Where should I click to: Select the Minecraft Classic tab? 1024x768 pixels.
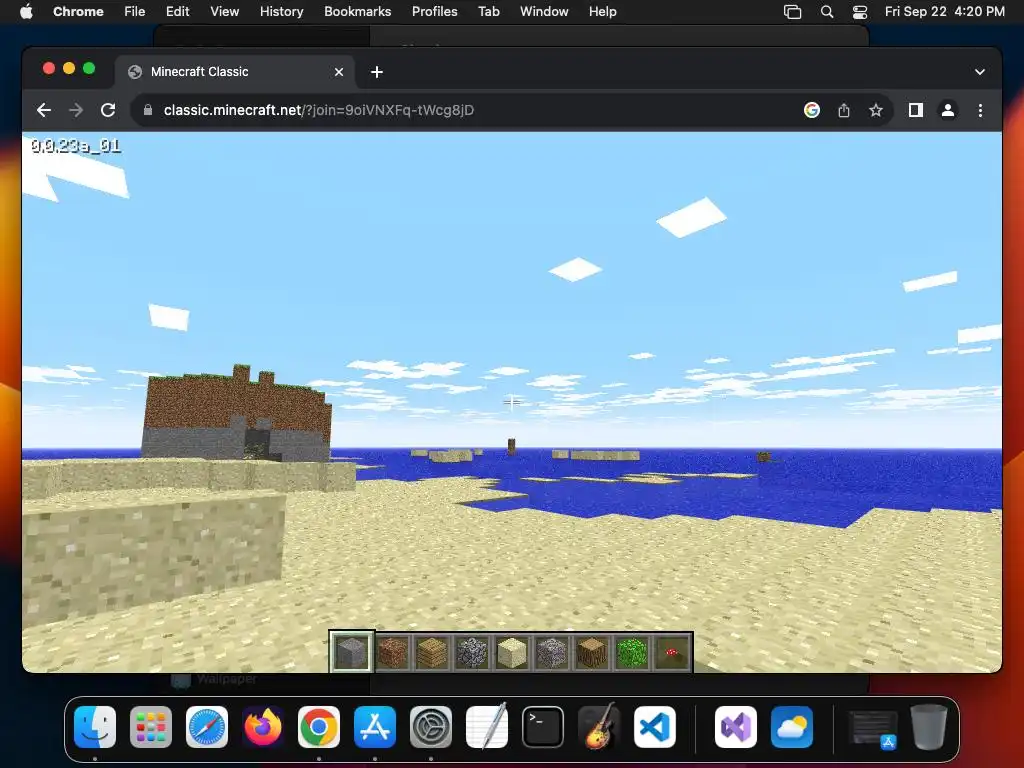(235, 72)
